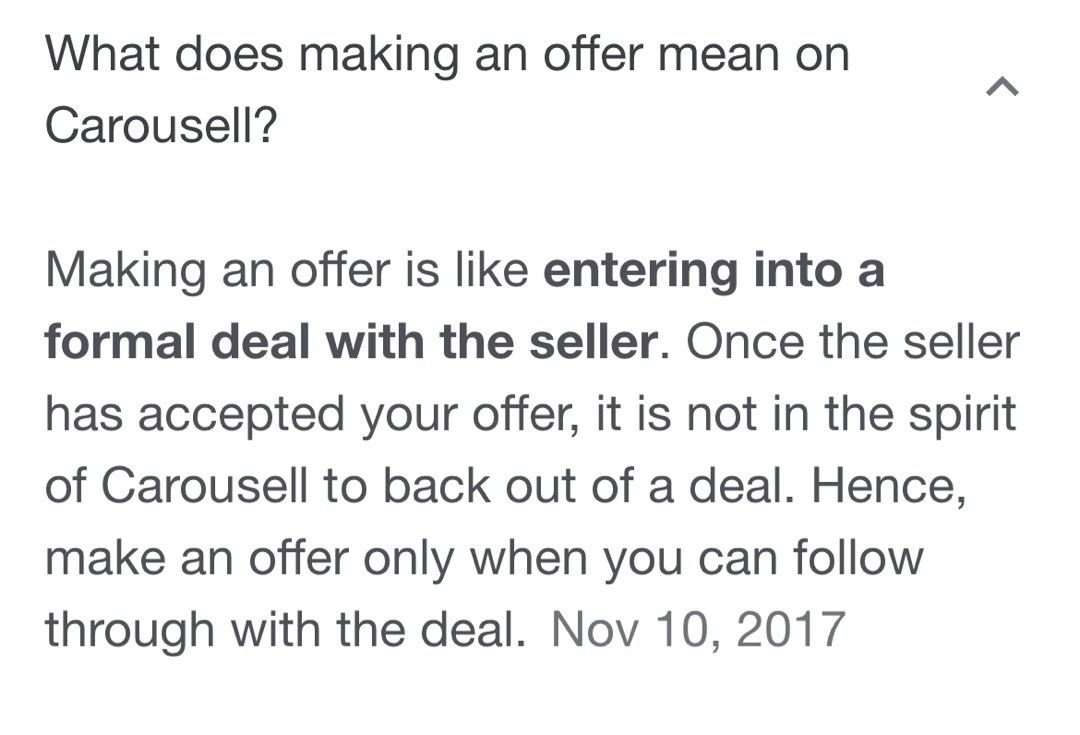The image size is (1080, 735).
Task: Click the phrase 'Once the seller'
Action: pos(853,342)
